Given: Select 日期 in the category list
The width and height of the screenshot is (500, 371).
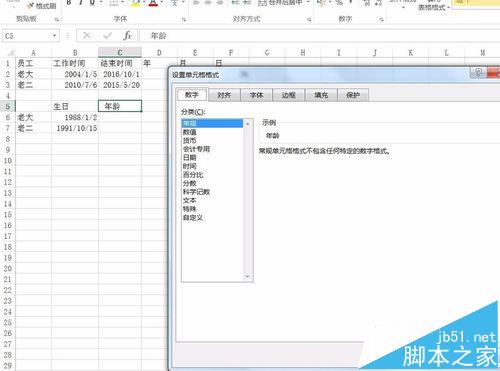Looking at the screenshot, I should [212, 157].
